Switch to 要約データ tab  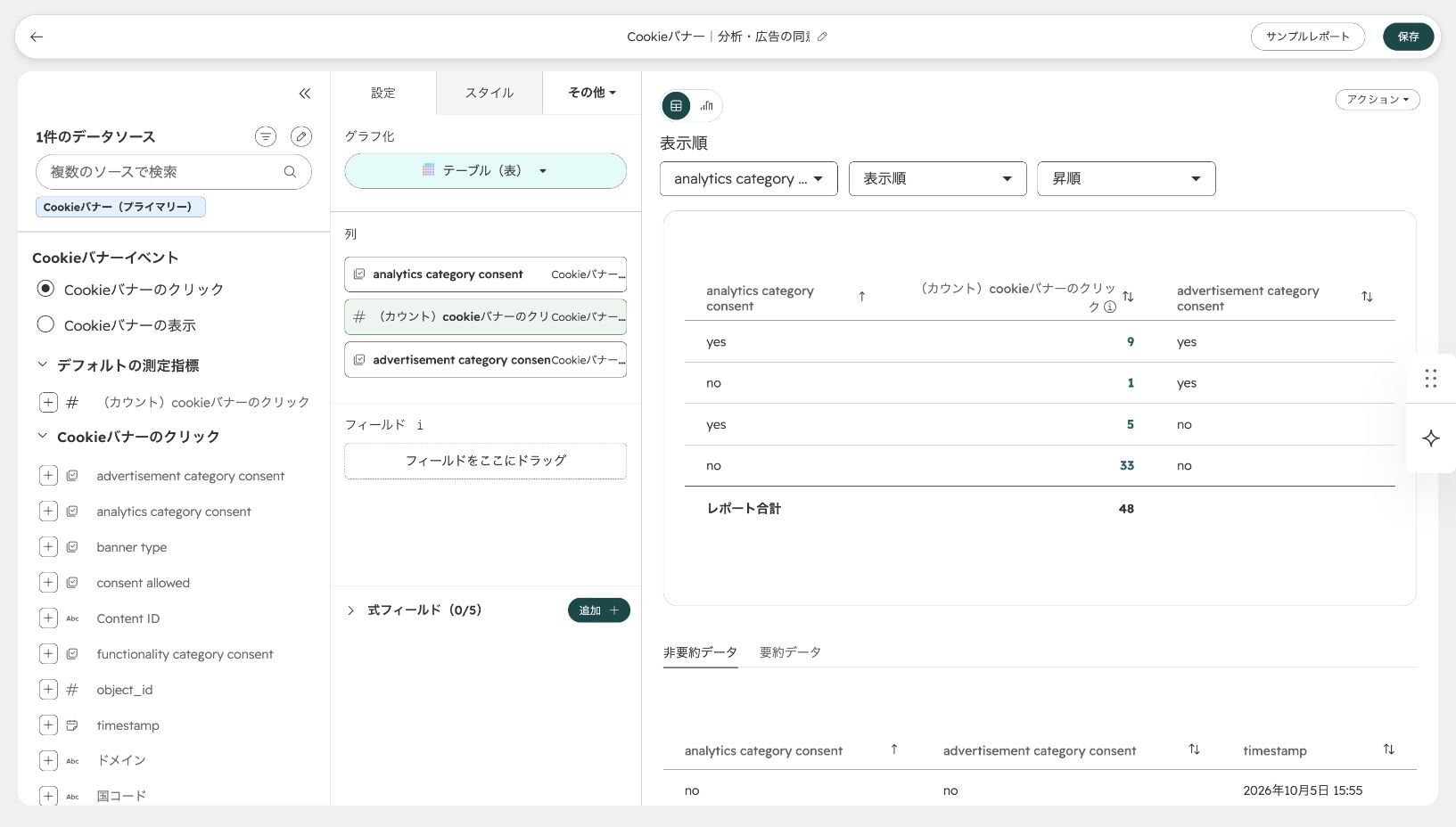pyautogui.click(x=791, y=652)
